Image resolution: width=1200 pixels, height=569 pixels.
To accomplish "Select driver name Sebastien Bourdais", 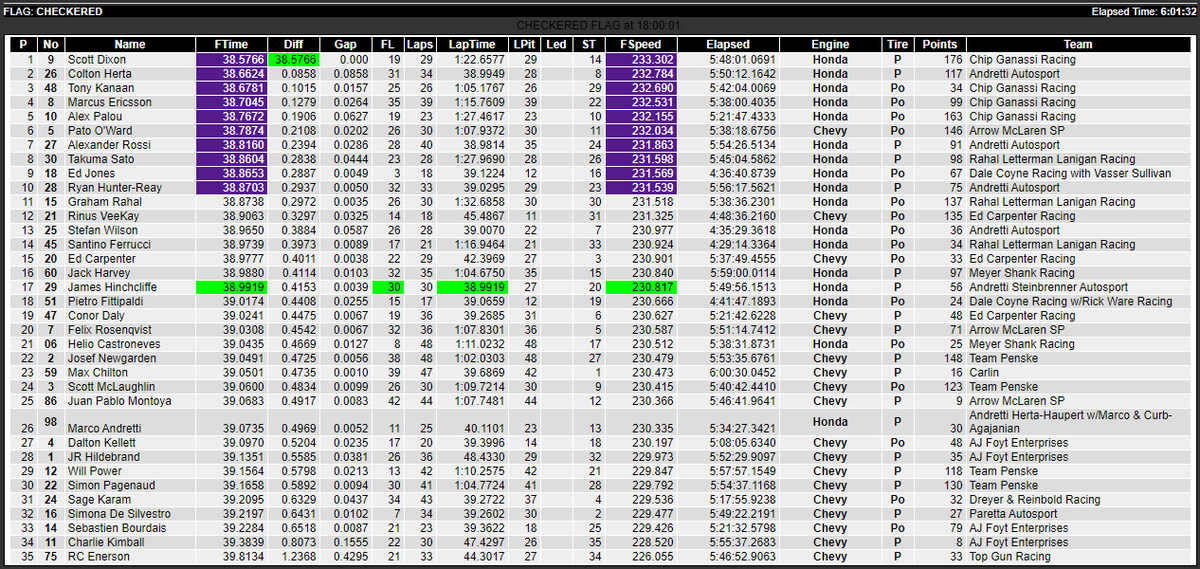I will point(116,528).
